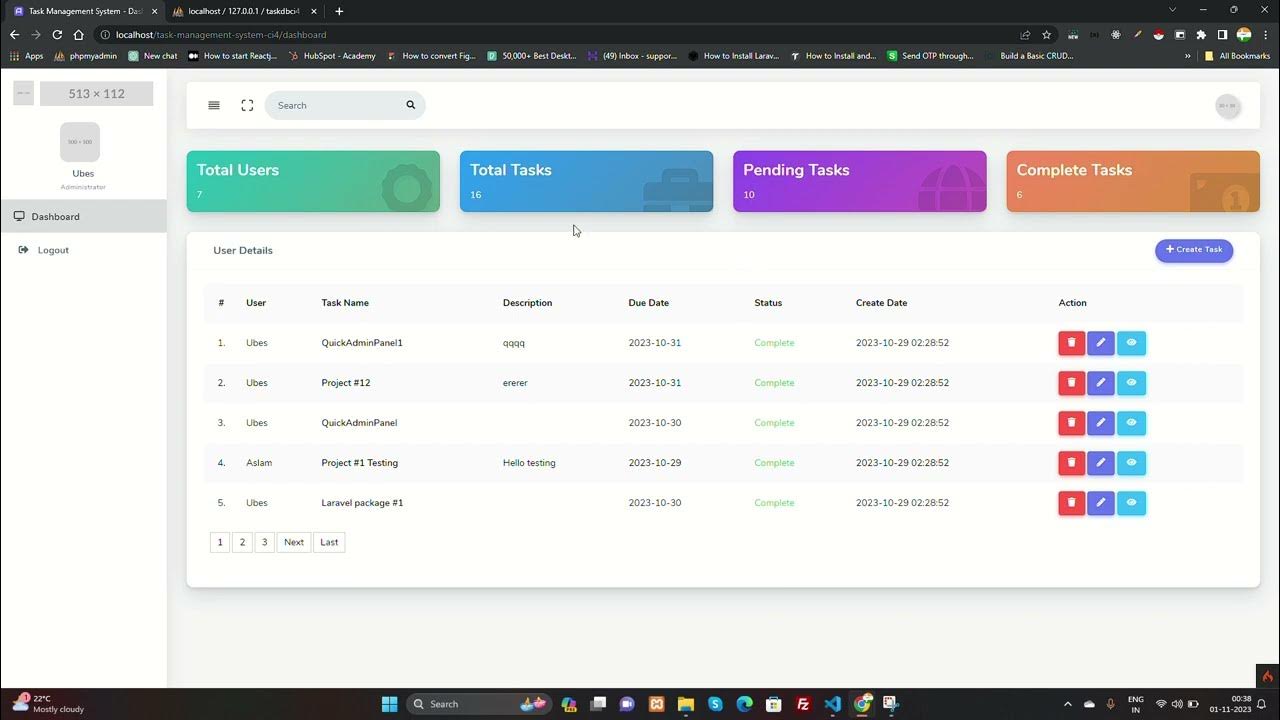Open the Total Tasks card

(586, 181)
